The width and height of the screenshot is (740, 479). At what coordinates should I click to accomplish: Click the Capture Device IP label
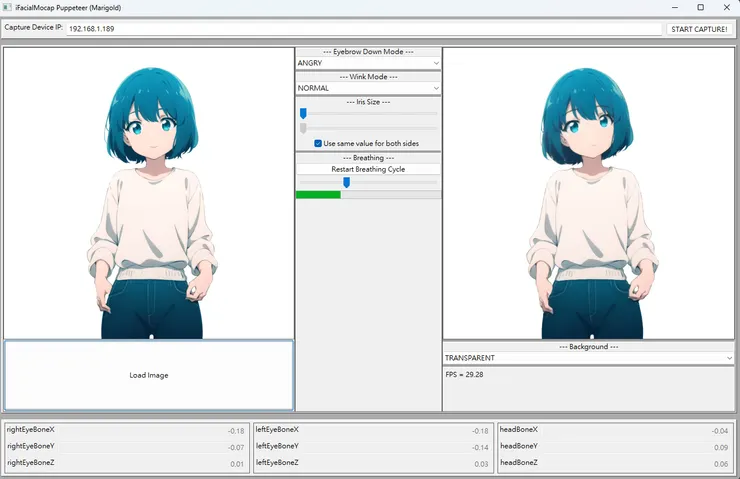tap(34, 27)
